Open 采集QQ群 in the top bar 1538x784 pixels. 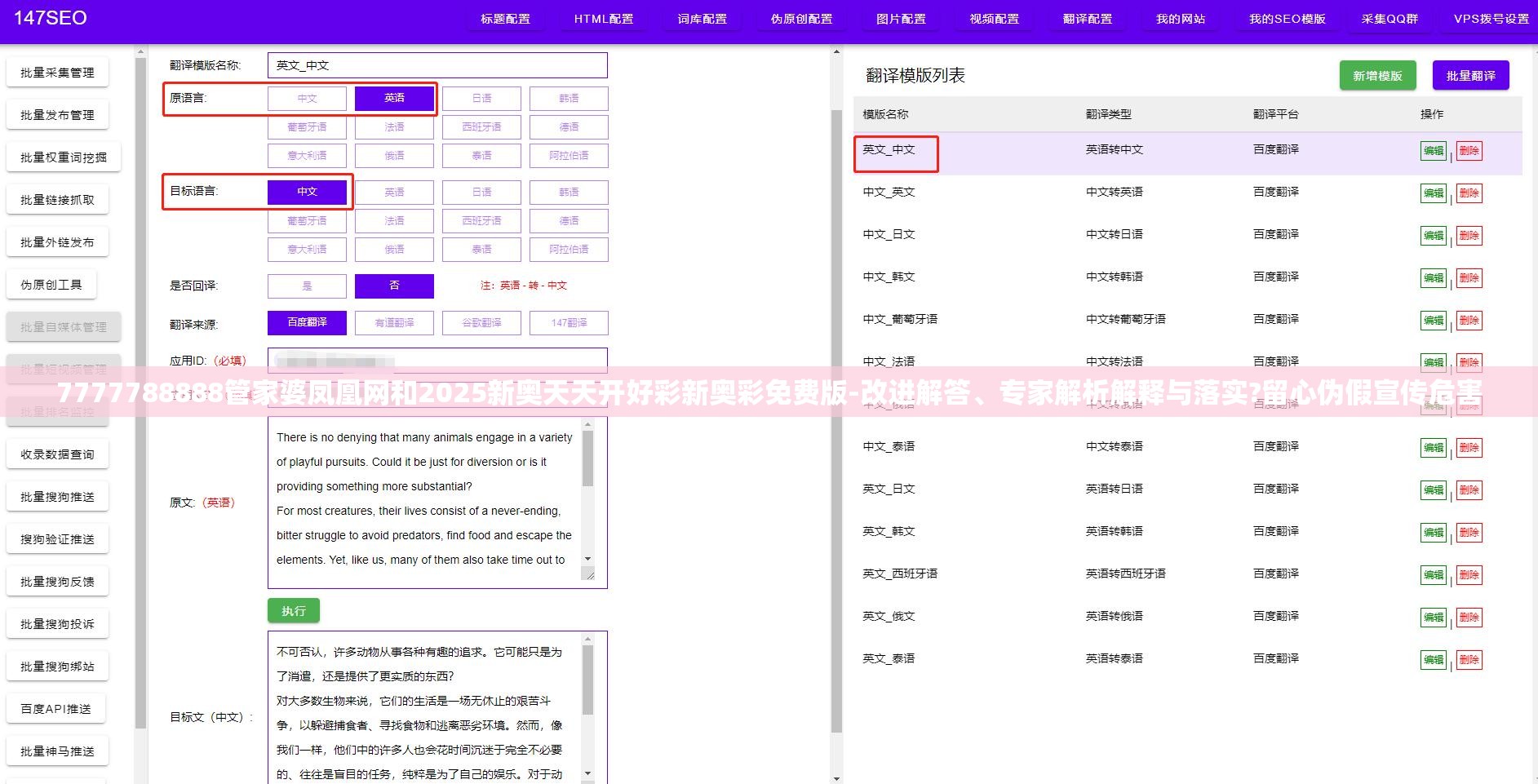coord(1390,19)
